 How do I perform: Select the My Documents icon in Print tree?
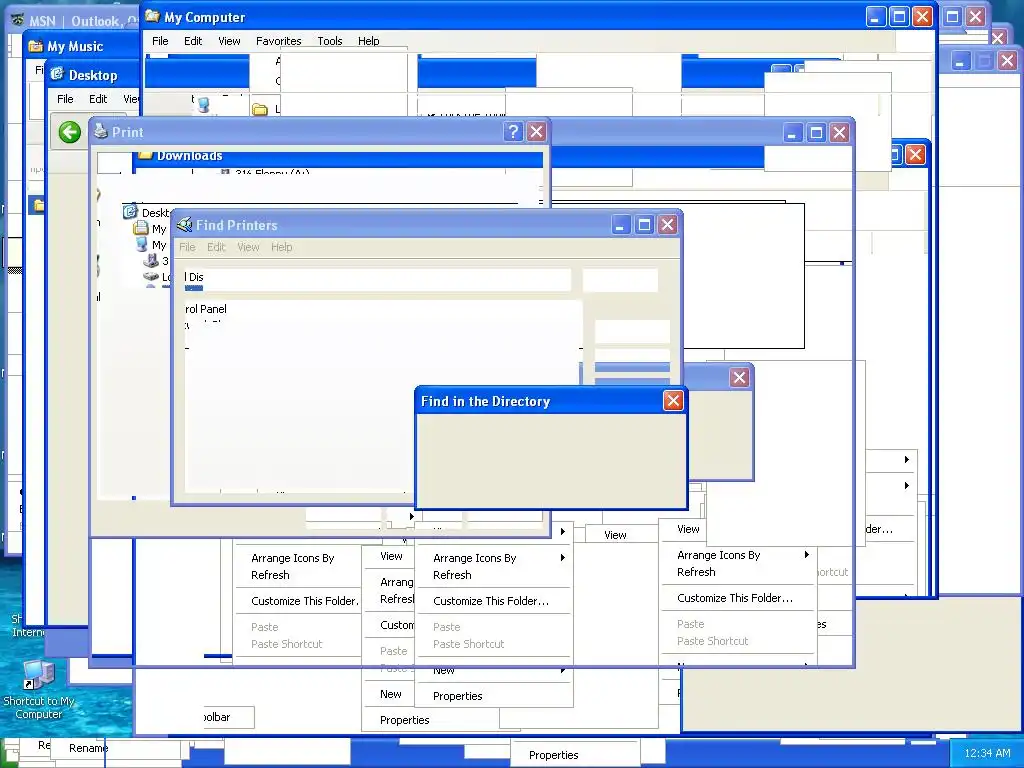[141, 229]
